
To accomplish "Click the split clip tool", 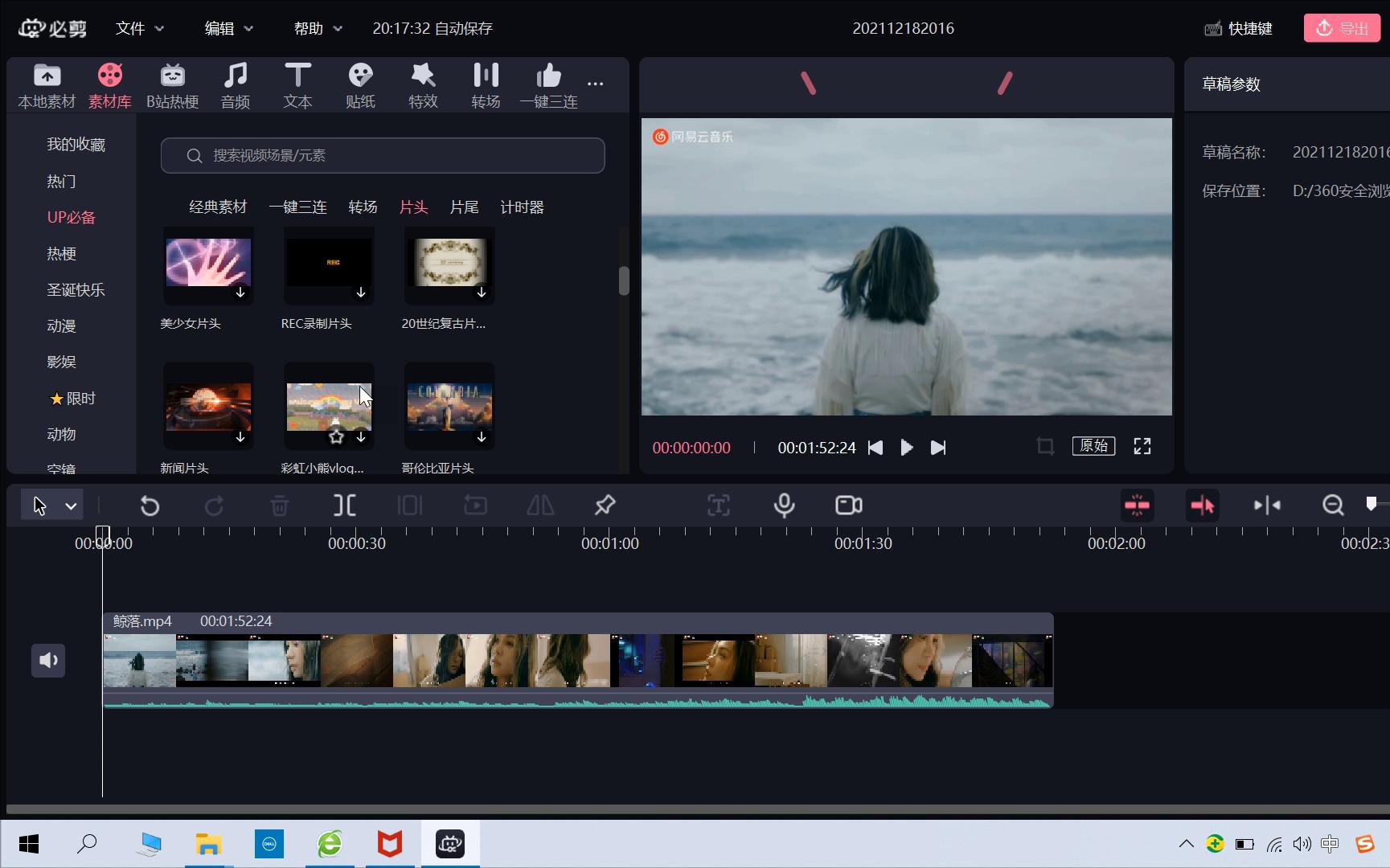I will [344, 506].
